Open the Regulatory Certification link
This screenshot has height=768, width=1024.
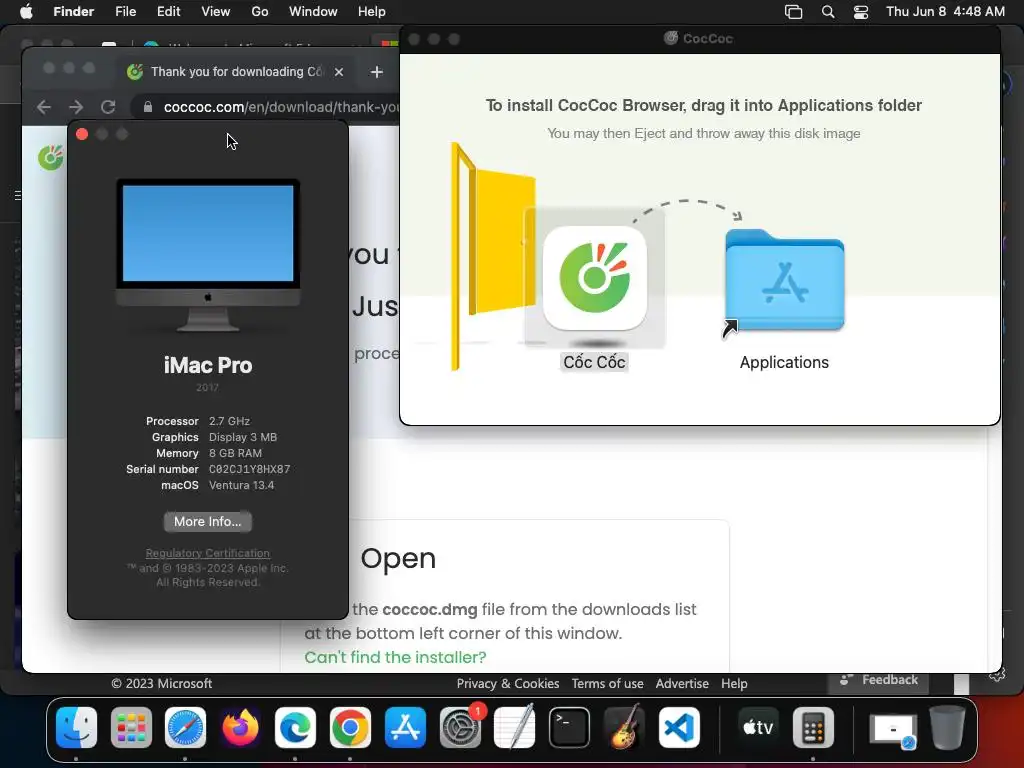[x=208, y=553]
